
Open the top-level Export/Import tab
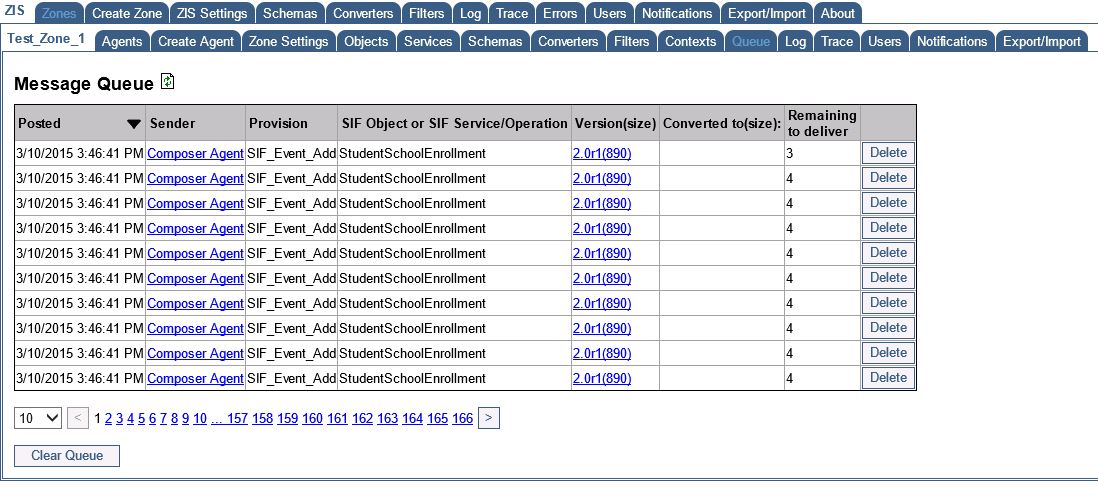pyautogui.click(x=767, y=13)
